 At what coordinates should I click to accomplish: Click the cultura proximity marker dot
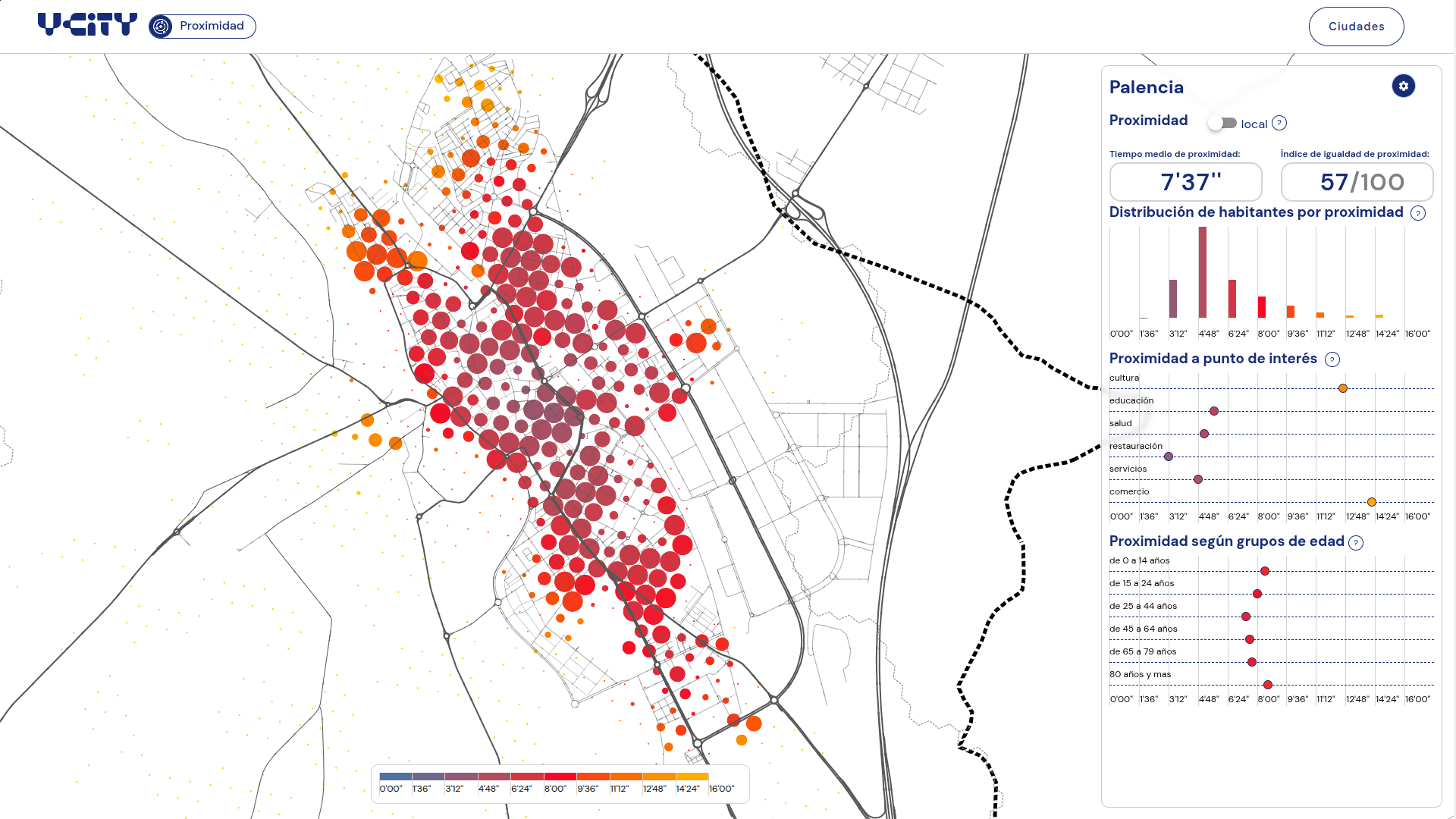[x=1343, y=388]
